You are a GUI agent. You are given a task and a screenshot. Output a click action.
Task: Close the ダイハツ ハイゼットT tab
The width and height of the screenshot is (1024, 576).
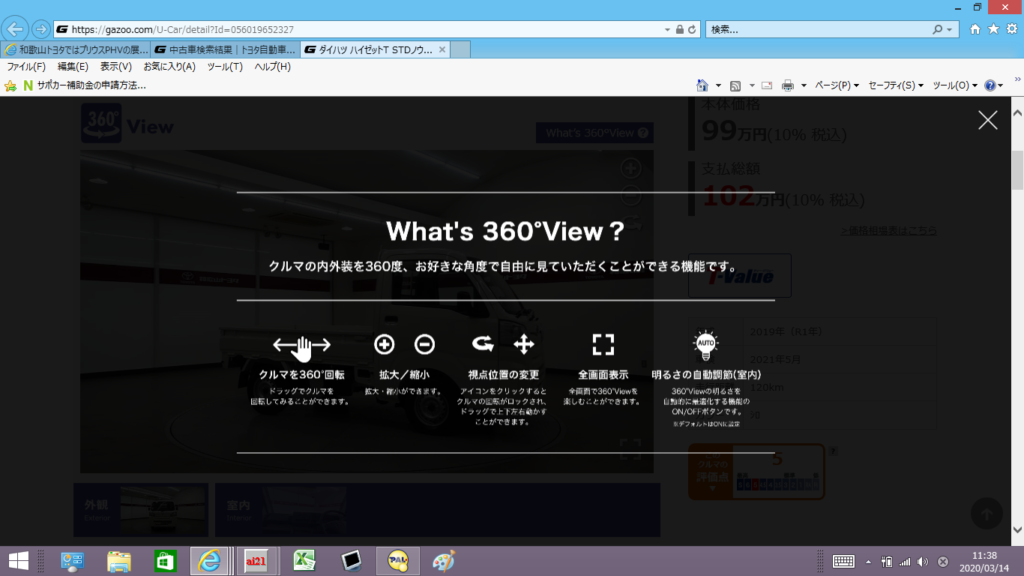(x=442, y=50)
